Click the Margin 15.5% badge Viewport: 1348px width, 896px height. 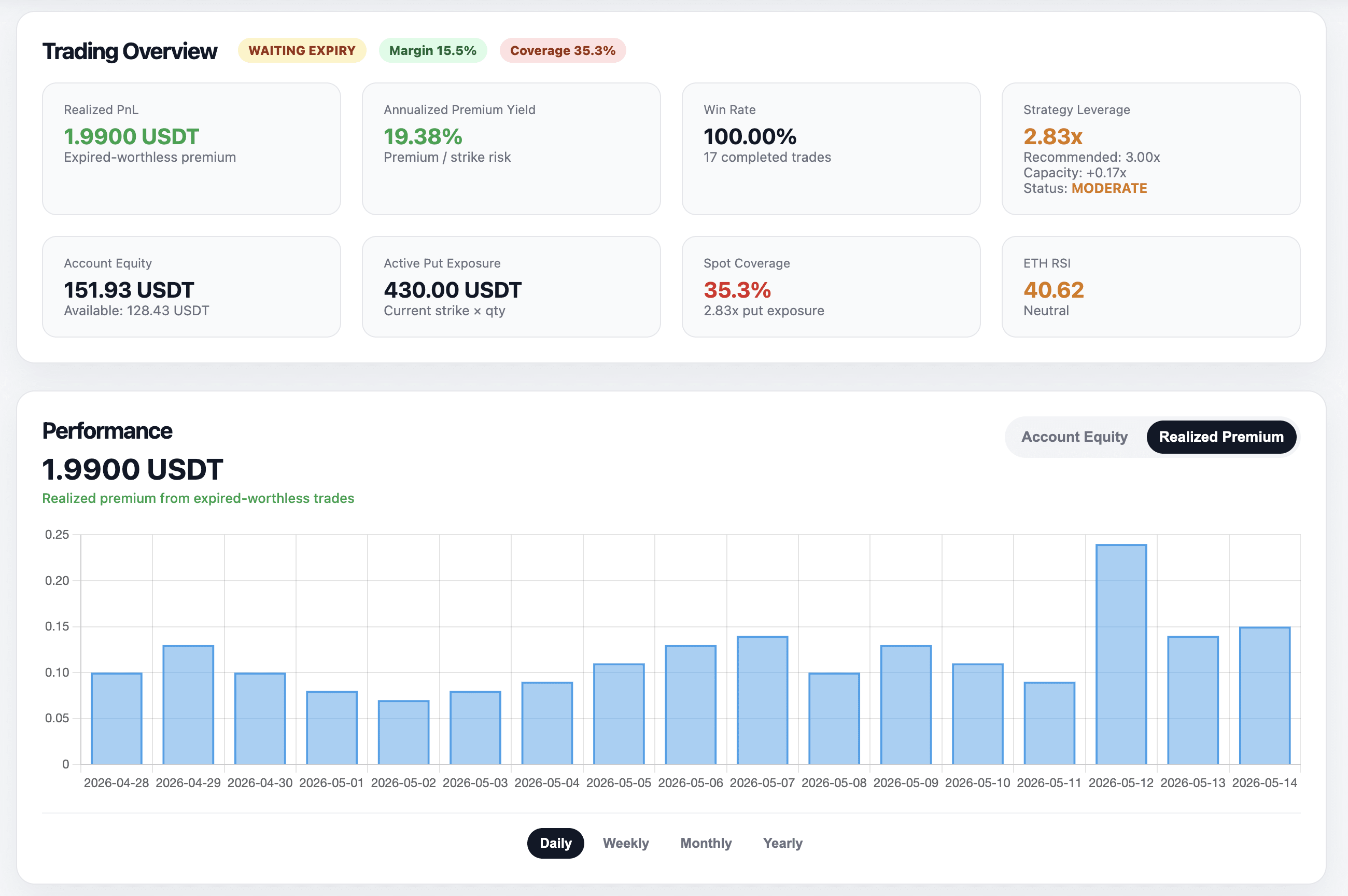pyautogui.click(x=432, y=50)
